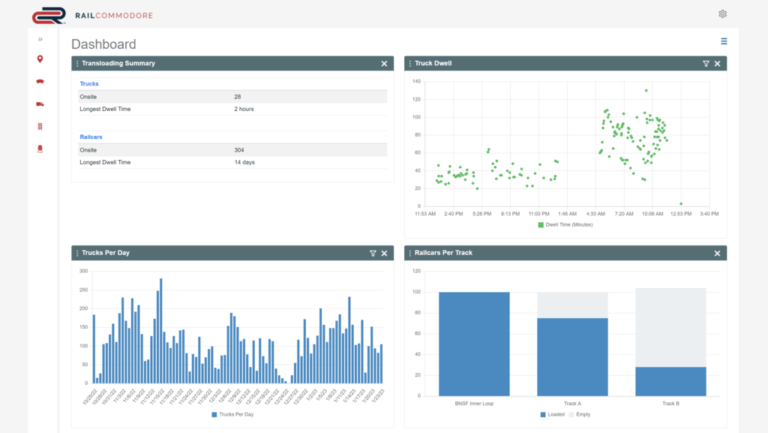Screen dimensions: 768x433
Task: Open the Railcars link in summary
Action: click(91, 136)
